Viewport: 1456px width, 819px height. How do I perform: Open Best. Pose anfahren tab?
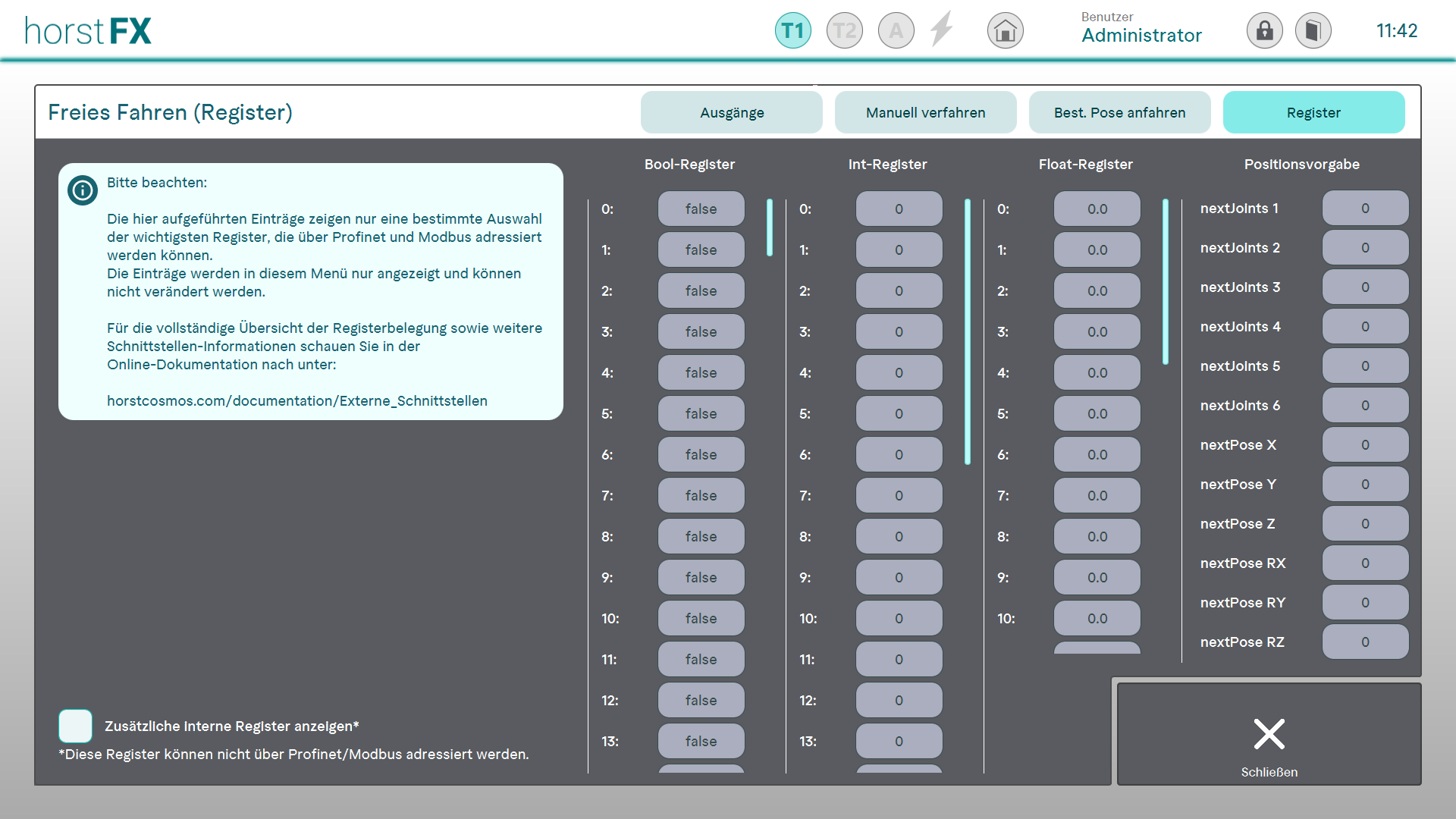click(1119, 113)
